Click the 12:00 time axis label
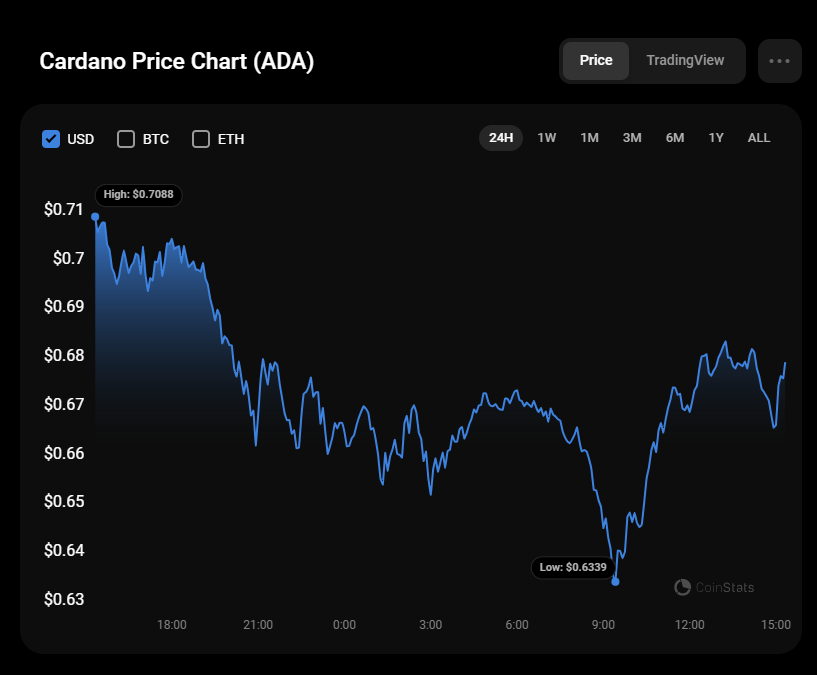This screenshot has height=675, width=817. click(690, 625)
